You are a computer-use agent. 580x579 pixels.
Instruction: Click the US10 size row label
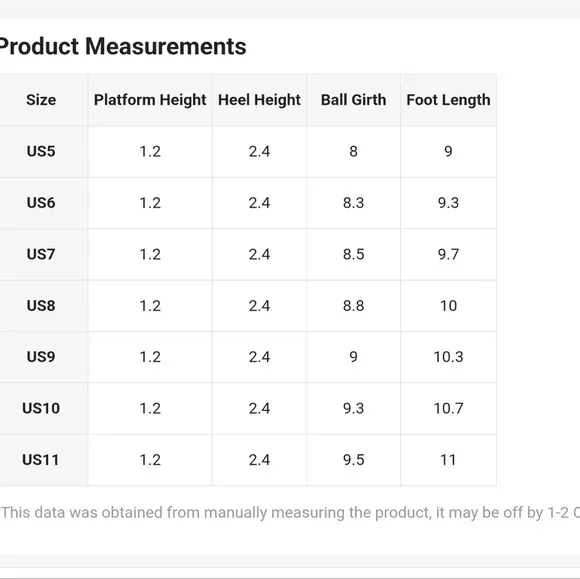point(41,408)
